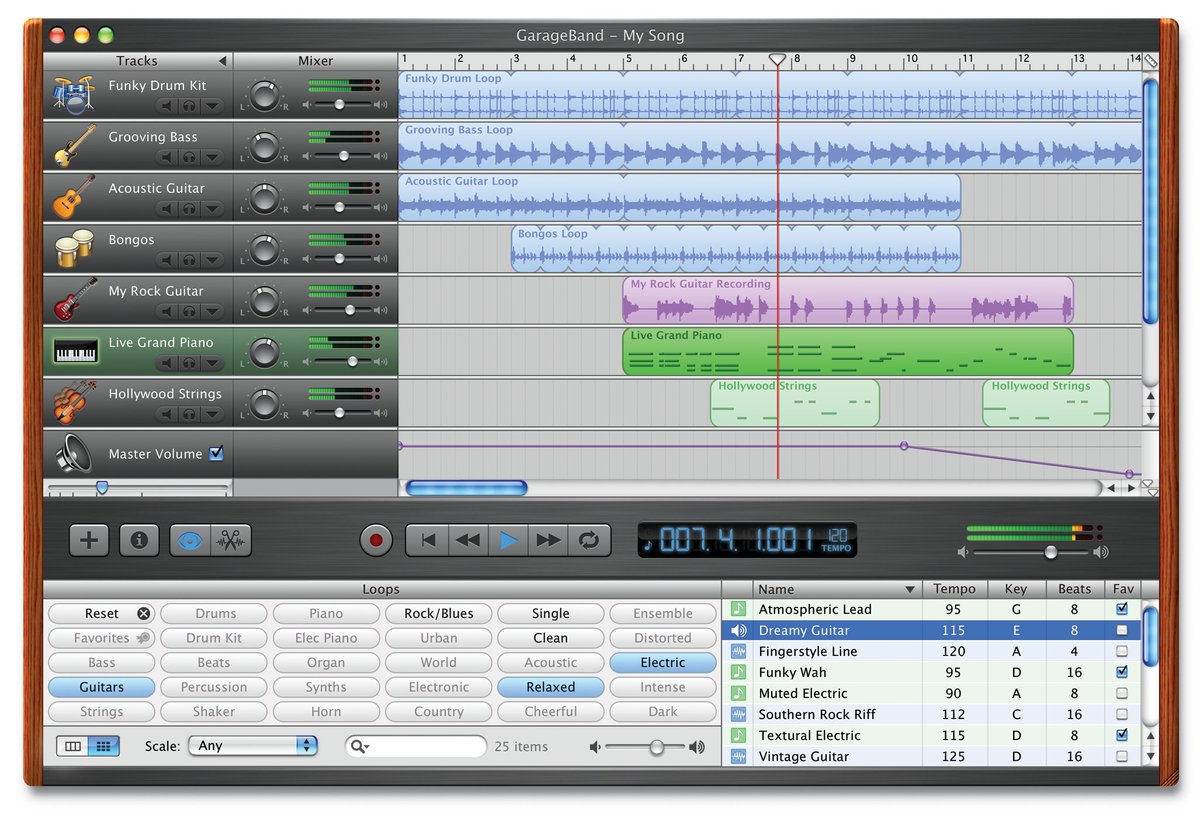This screenshot has width=1200, height=820.
Task: Uncheck the Master Volume checkbox
Action: pos(216,454)
